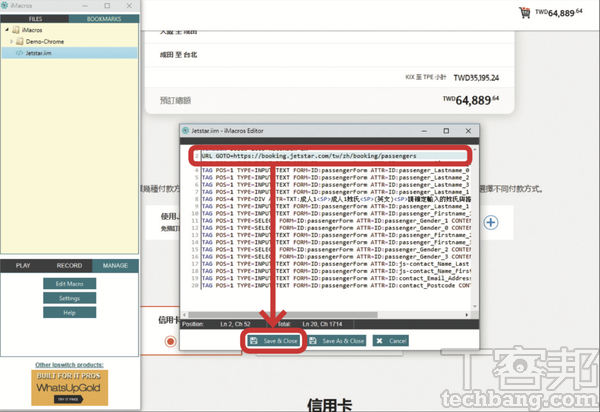Image resolution: width=600 pixels, height=412 pixels.
Task: Minimize the iMacros Editor window
Action: [424, 131]
